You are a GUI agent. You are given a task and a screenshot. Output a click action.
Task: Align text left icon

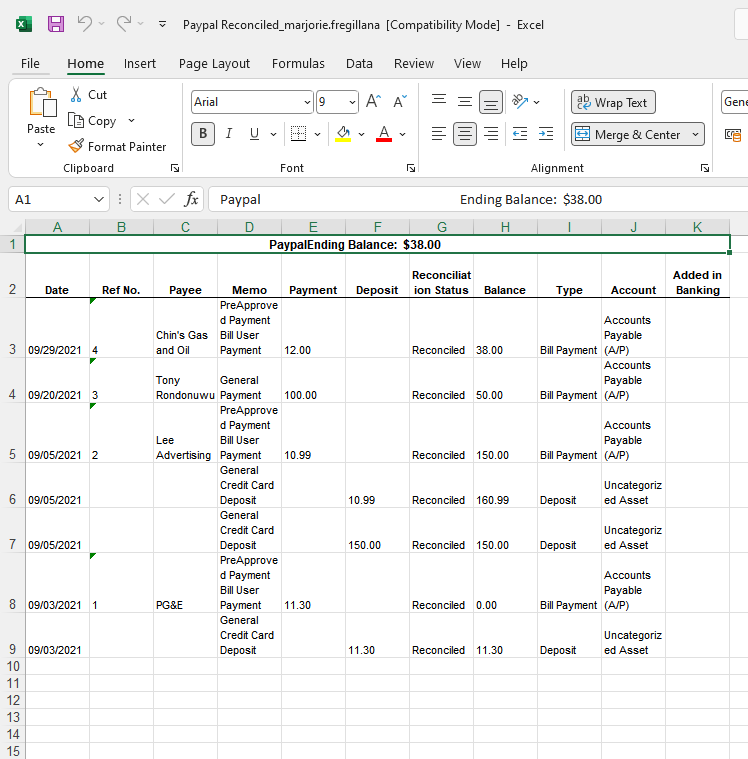[439, 134]
